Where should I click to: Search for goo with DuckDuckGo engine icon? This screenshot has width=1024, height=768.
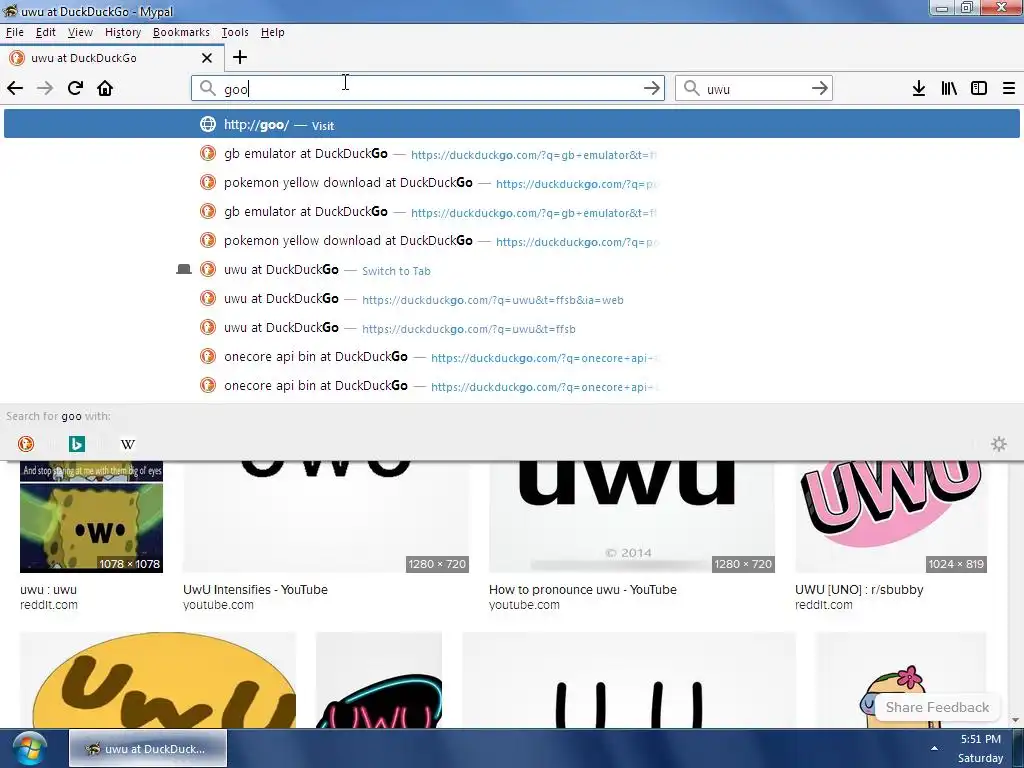coord(26,444)
